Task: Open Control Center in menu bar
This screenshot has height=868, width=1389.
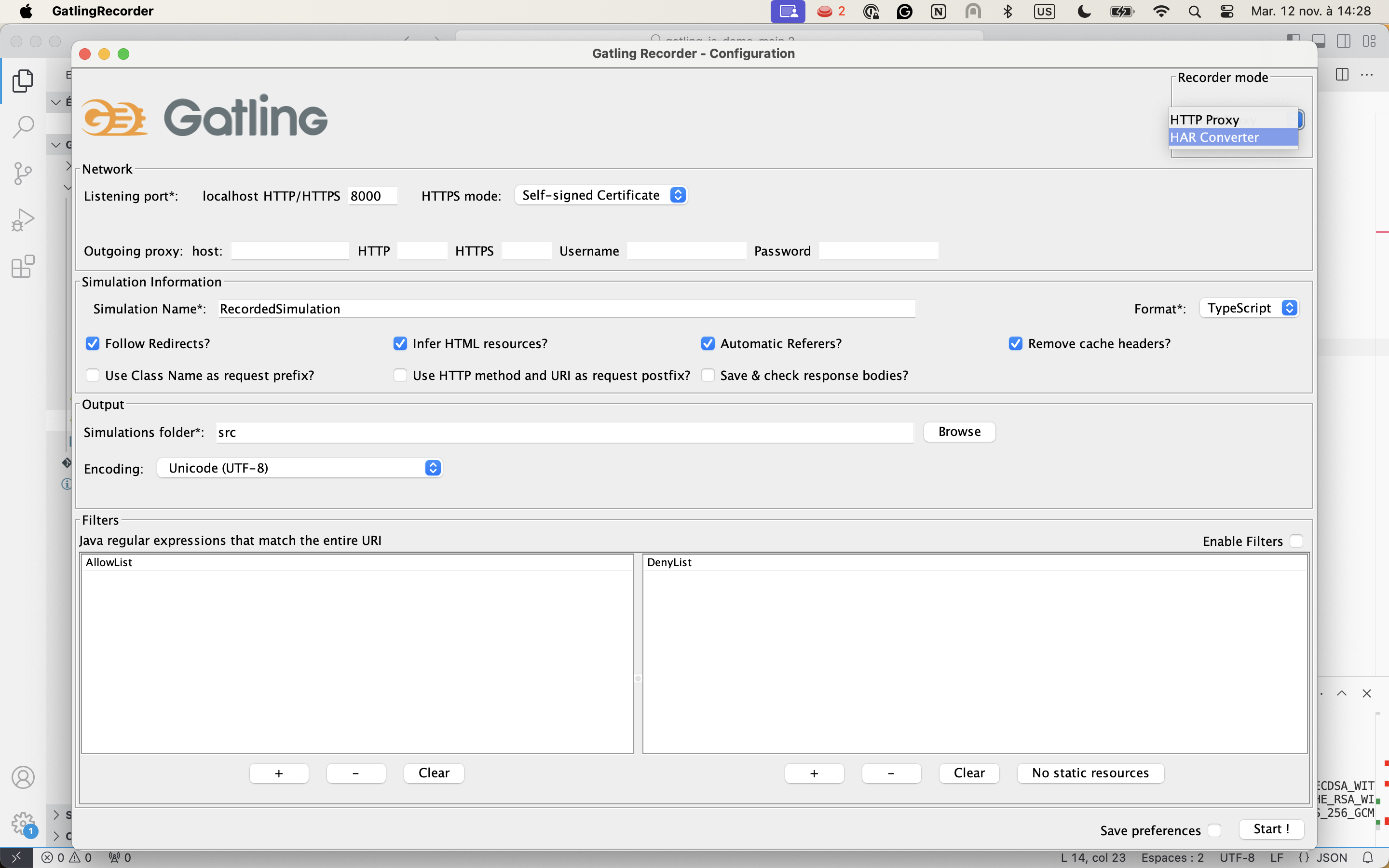Action: pos(1227,12)
